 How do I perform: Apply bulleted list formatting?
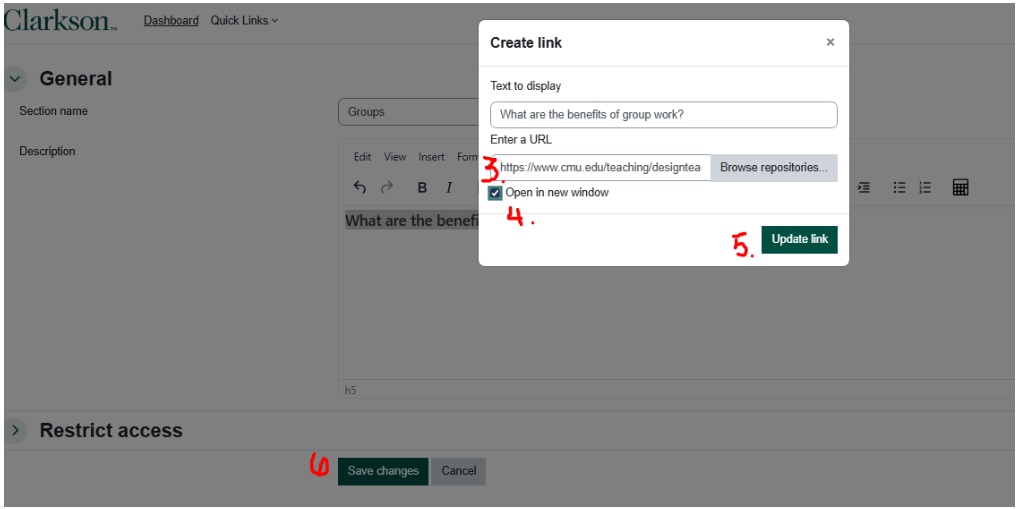pos(899,187)
